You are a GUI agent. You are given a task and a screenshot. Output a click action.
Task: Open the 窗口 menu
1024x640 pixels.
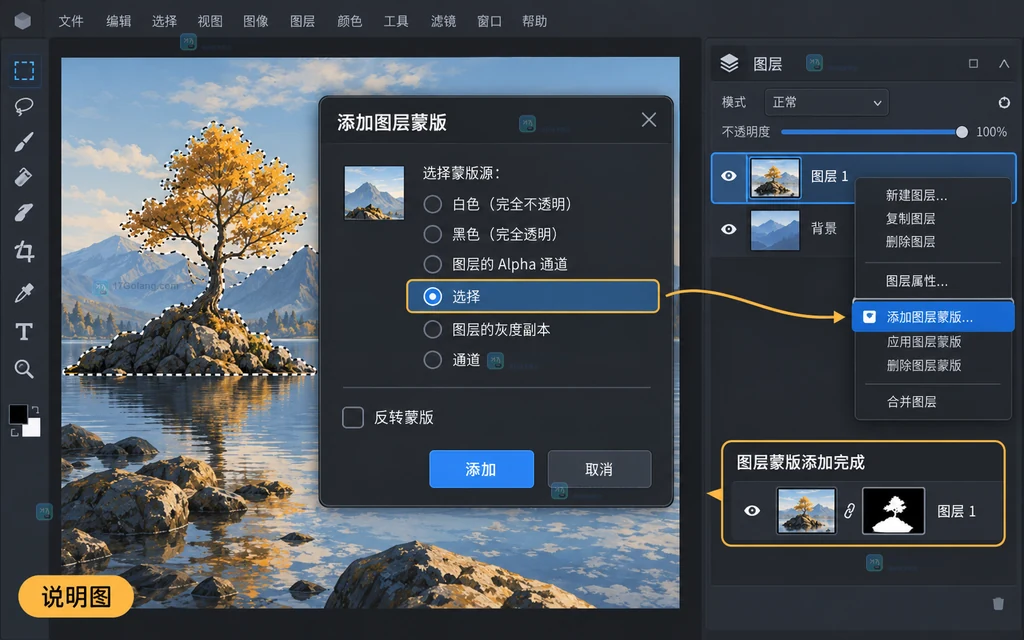click(x=489, y=21)
